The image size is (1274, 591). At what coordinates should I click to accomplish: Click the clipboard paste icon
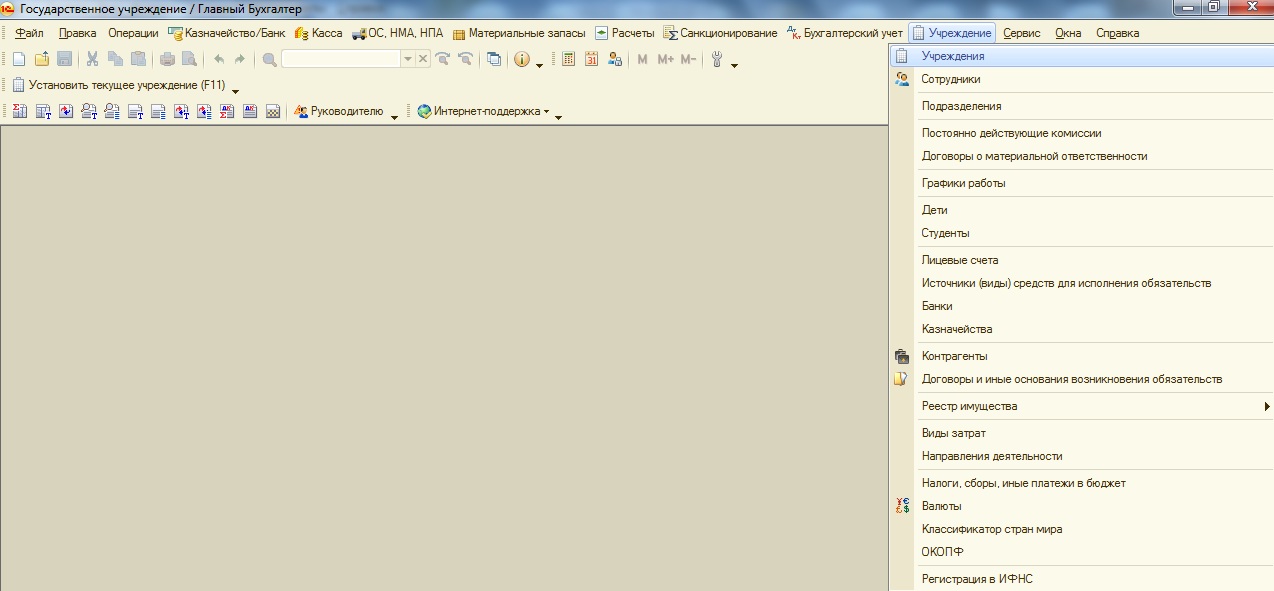point(138,59)
